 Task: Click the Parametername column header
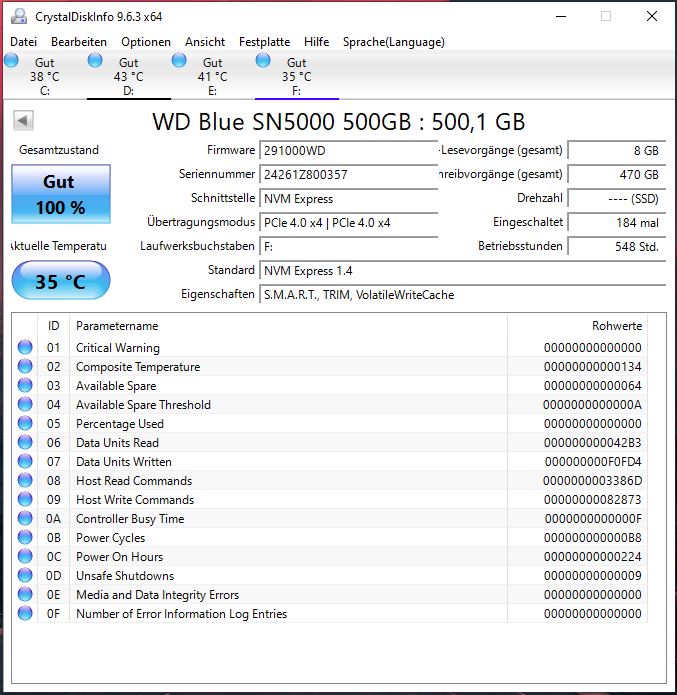pos(288,326)
